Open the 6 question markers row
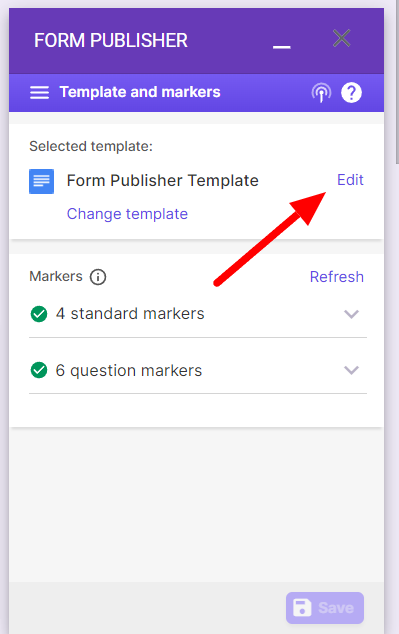 pos(198,370)
